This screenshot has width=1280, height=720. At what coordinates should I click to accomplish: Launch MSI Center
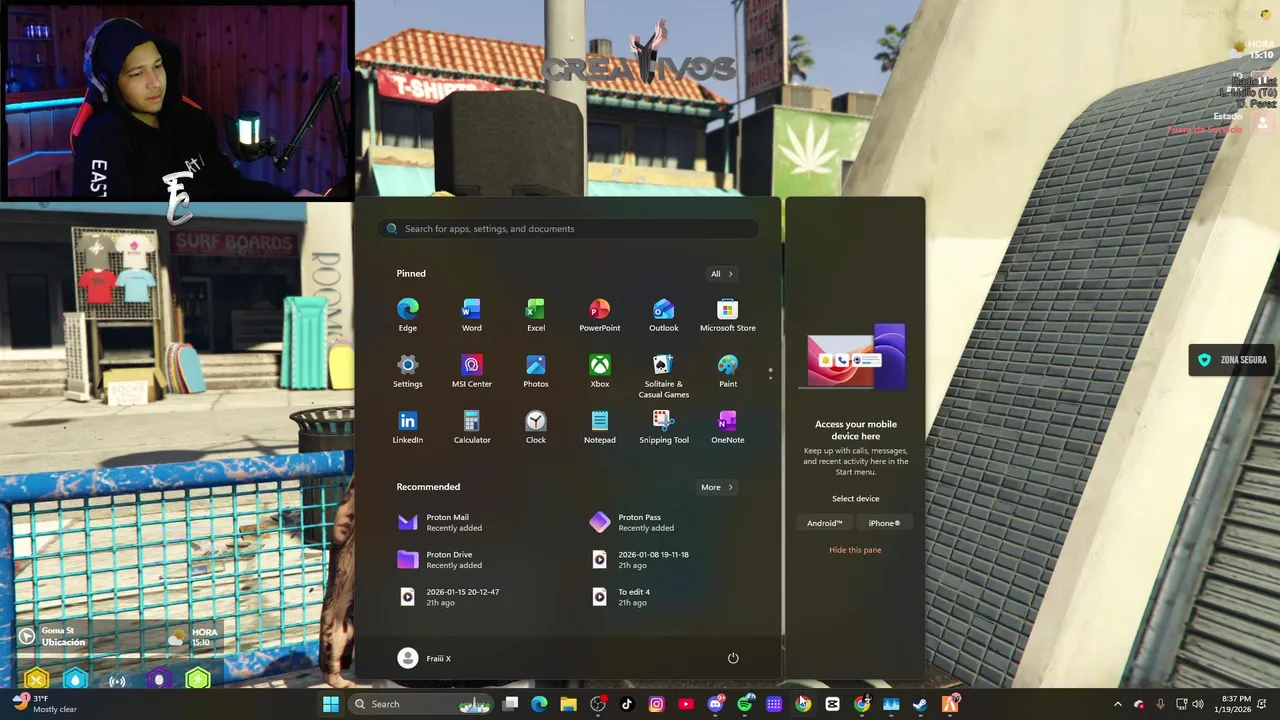(x=471, y=371)
